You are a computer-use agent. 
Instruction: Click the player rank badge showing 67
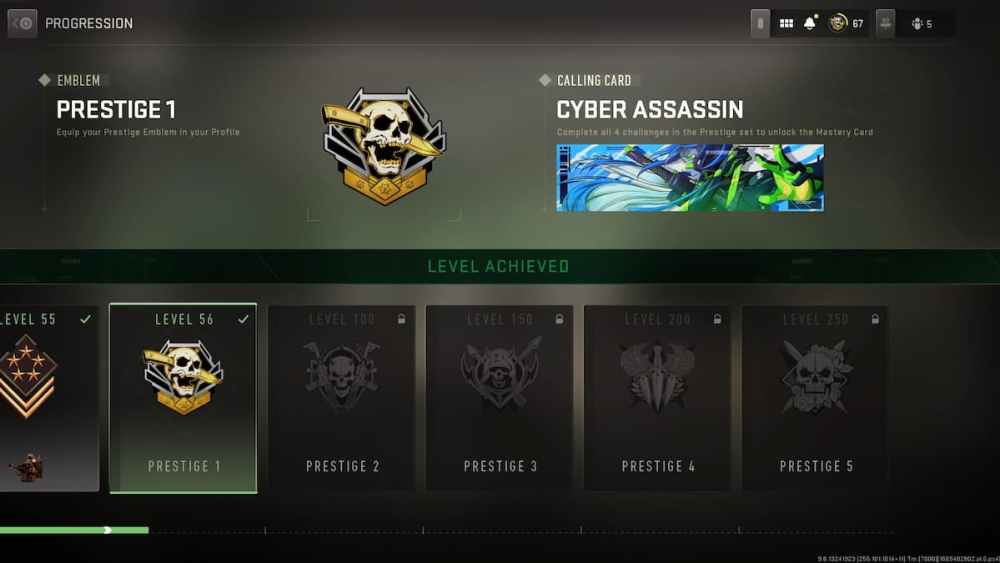846,24
